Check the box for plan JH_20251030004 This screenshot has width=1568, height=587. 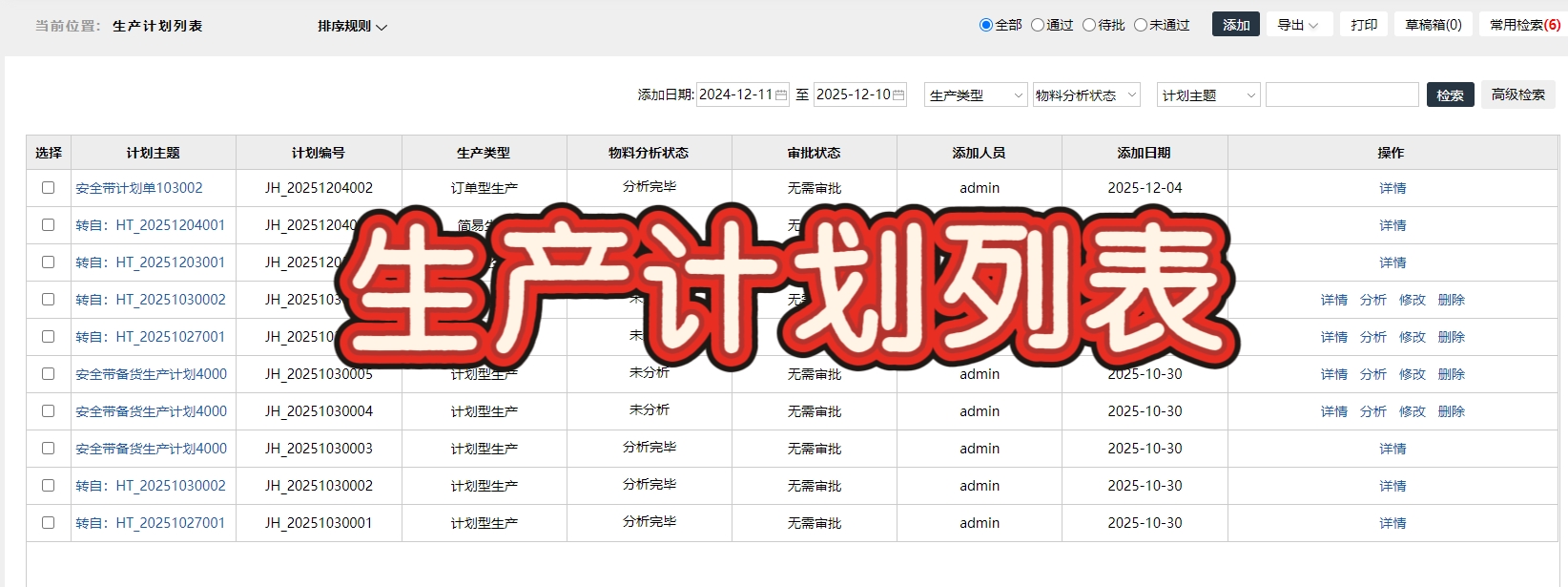pyautogui.click(x=49, y=411)
